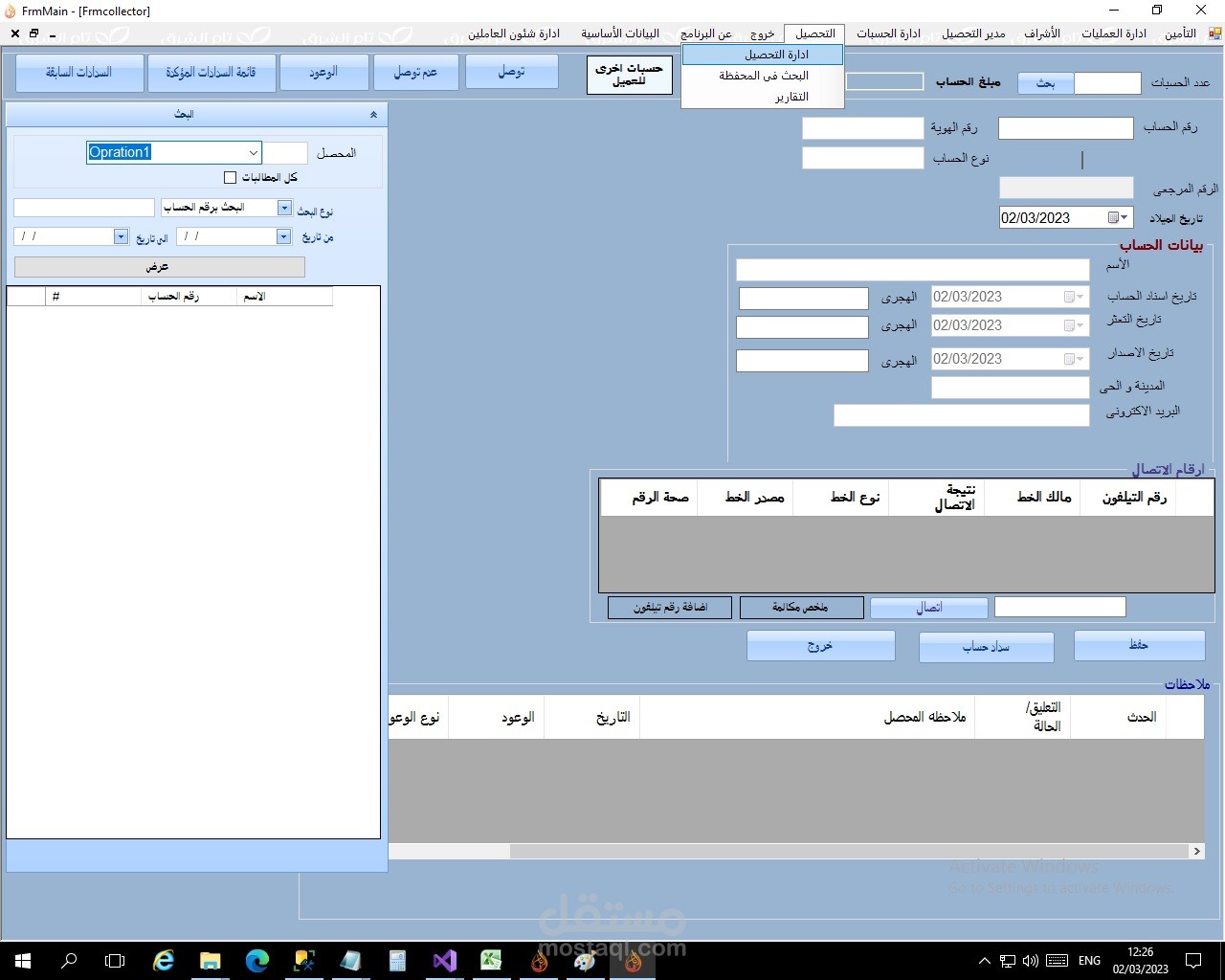Screen dimensions: 1225x980
Task: Select ادارة التحصيل from the dropdown menu
Action: (x=763, y=55)
